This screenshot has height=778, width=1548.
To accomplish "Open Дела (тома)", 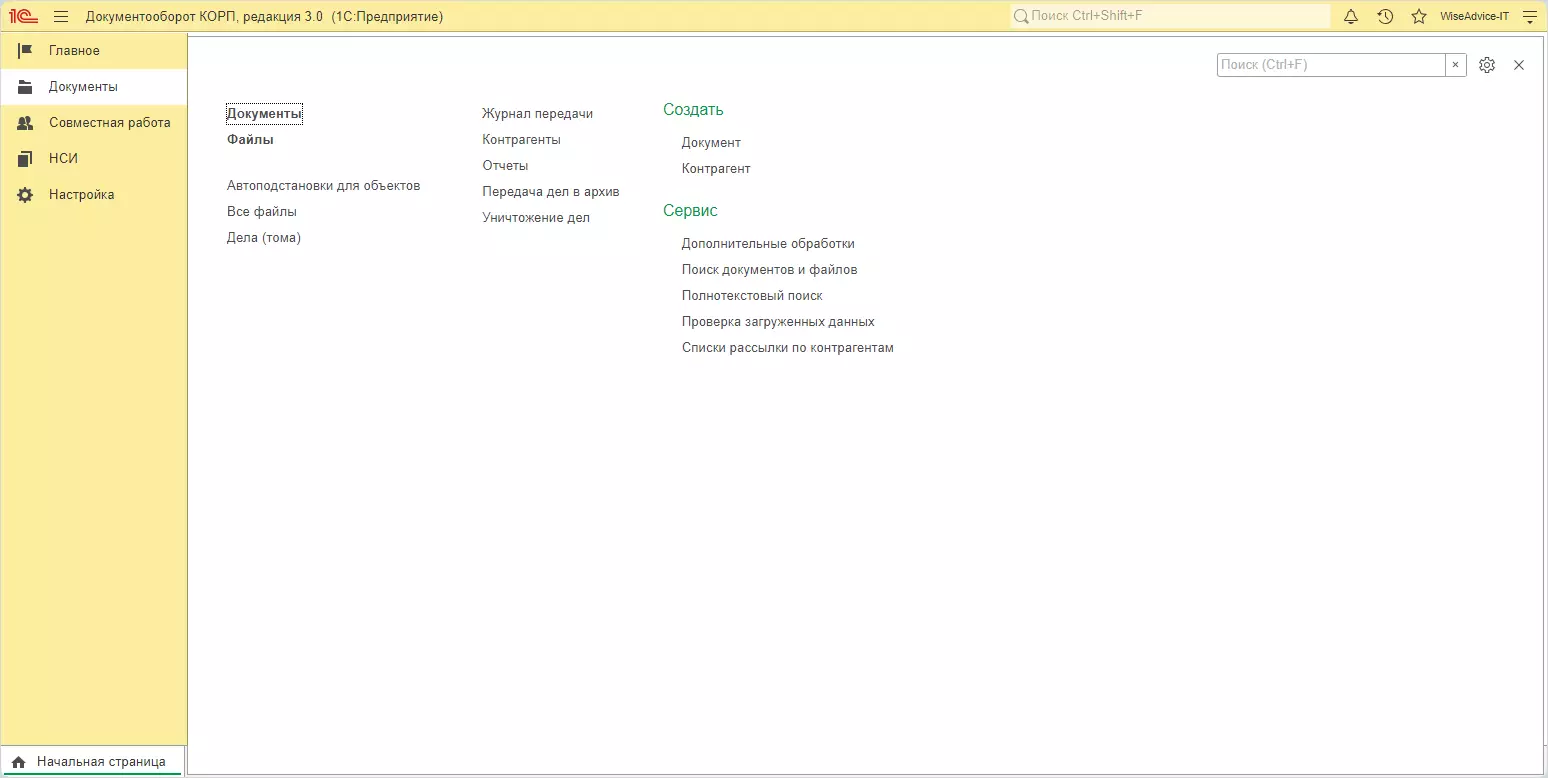I will click(x=264, y=238).
